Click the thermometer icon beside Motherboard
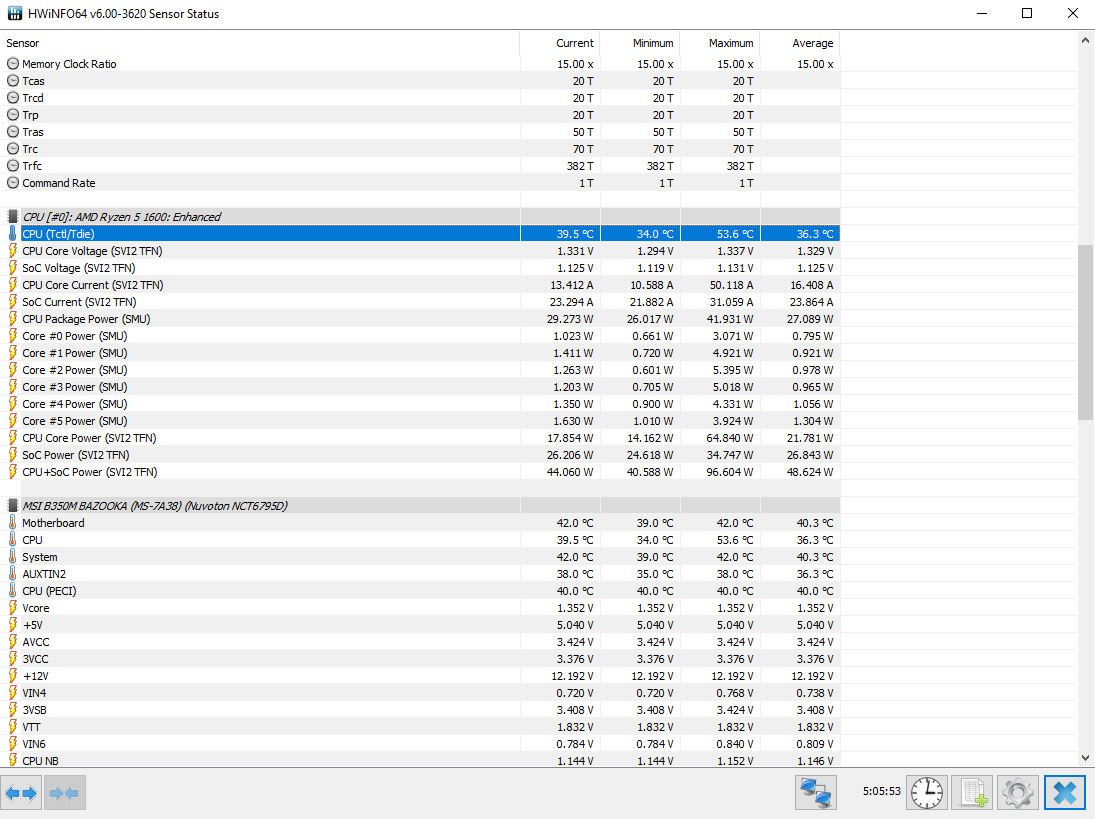This screenshot has height=819, width=1095. click(13, 523)
